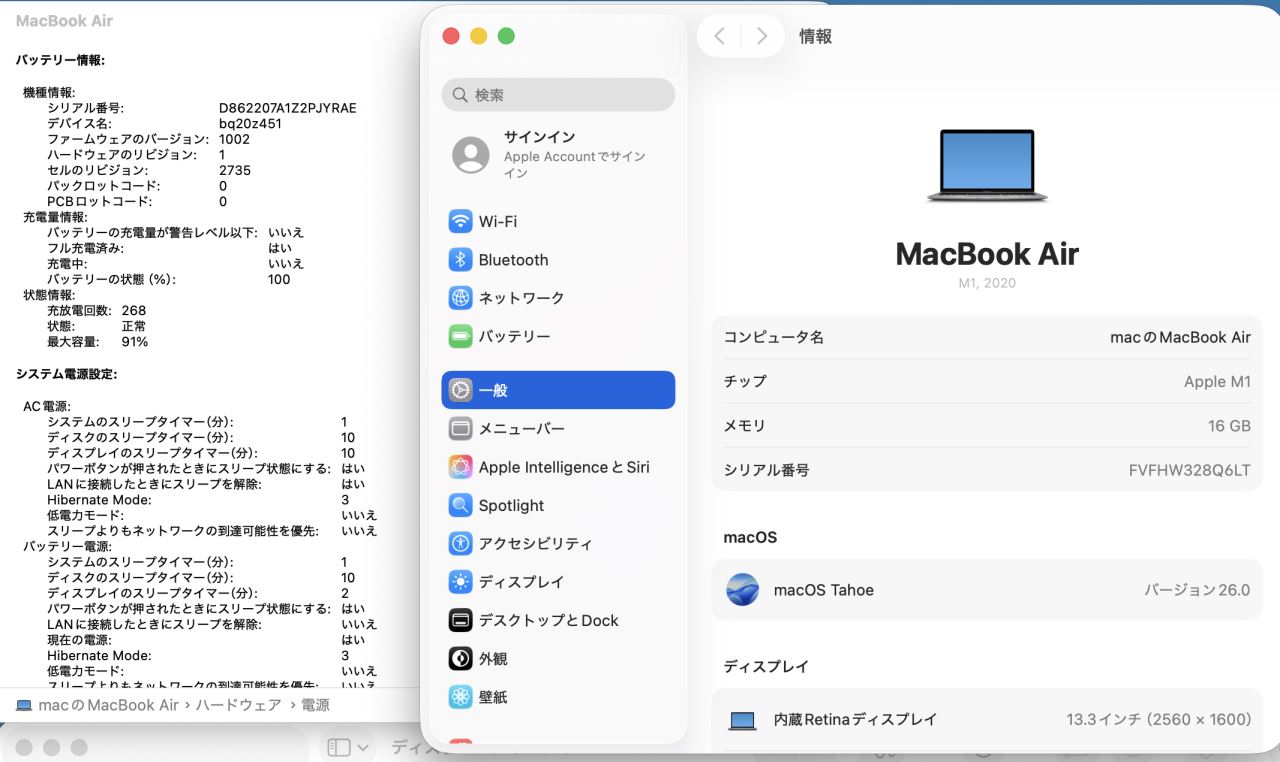The width and height of the screenshot is (1280, 762).
Task: Select 一般 in the sidebar
Action: coord(558,390)
